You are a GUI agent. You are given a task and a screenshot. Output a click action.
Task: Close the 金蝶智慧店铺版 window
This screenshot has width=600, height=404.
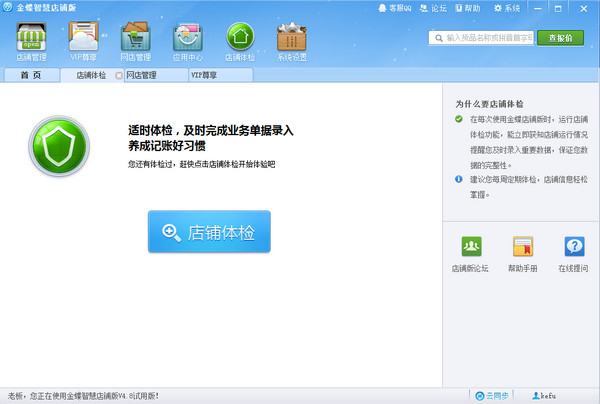tap(584, 8)
